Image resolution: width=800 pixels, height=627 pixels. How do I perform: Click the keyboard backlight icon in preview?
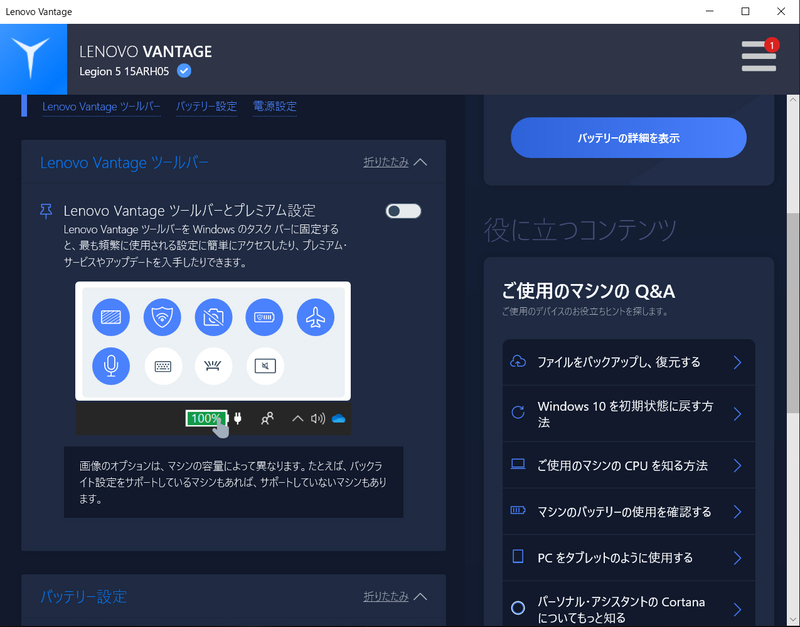213,366
